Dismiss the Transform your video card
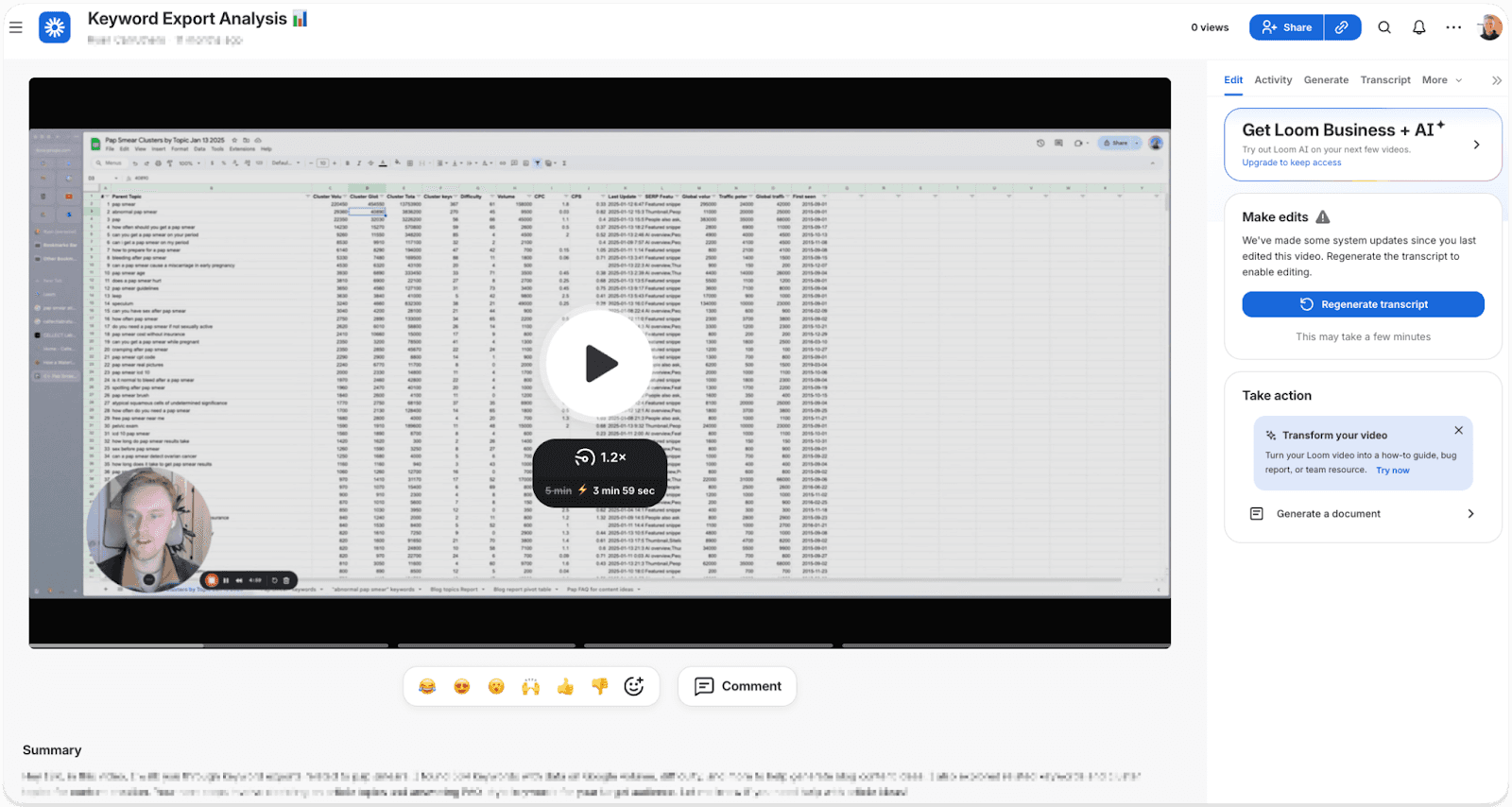Image resolution: width=1512 pixels, height=807 pixels. click(x=1458, y=430)
